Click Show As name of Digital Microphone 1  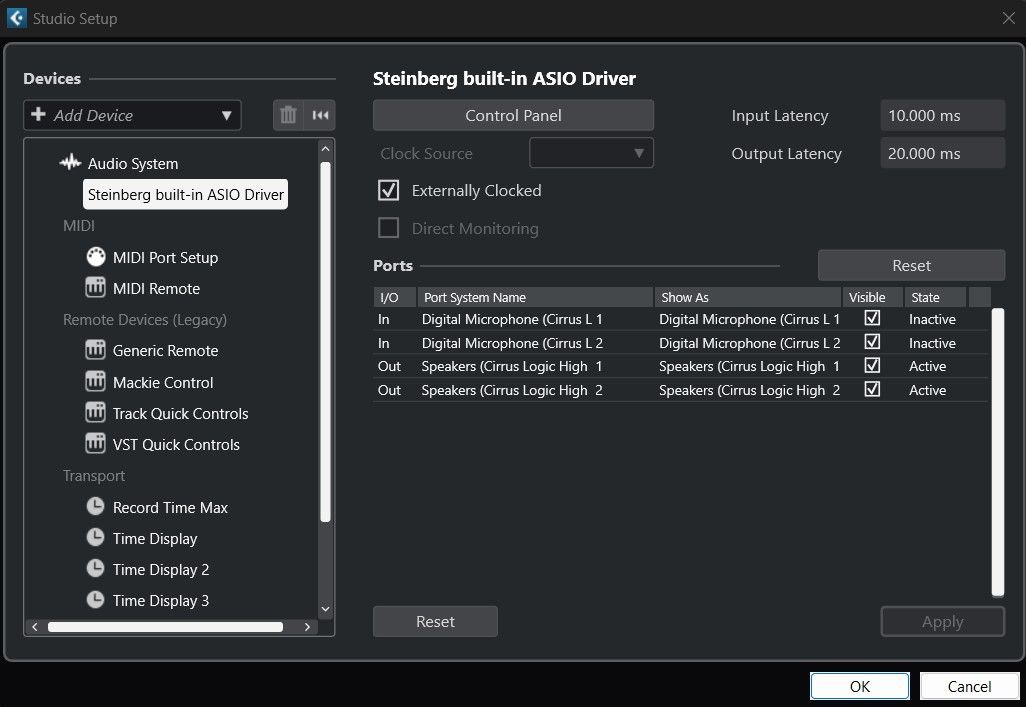coord(749,319)
